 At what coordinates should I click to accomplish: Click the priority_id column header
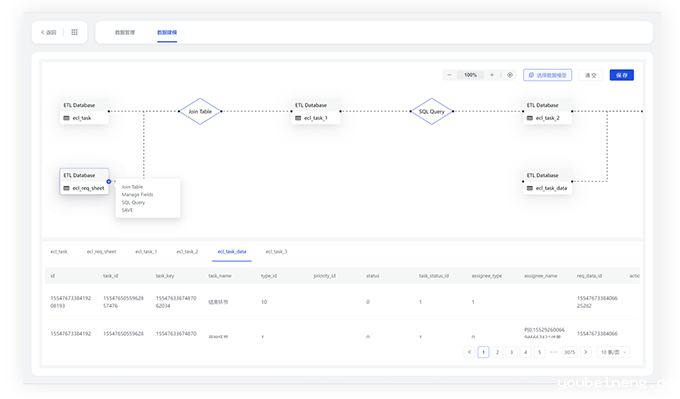tap(324, 276)
